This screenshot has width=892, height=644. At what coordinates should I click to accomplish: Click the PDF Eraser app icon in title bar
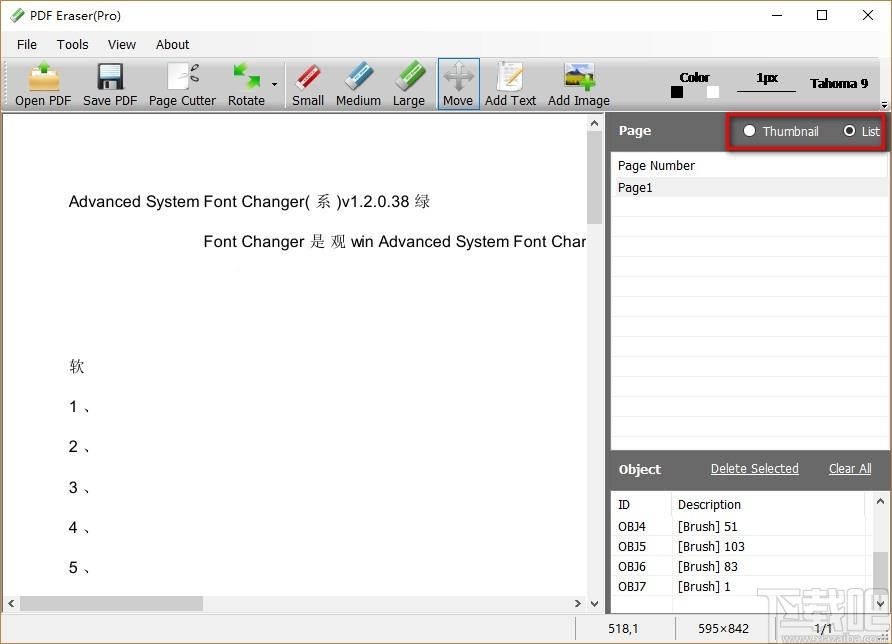(17, 15)
